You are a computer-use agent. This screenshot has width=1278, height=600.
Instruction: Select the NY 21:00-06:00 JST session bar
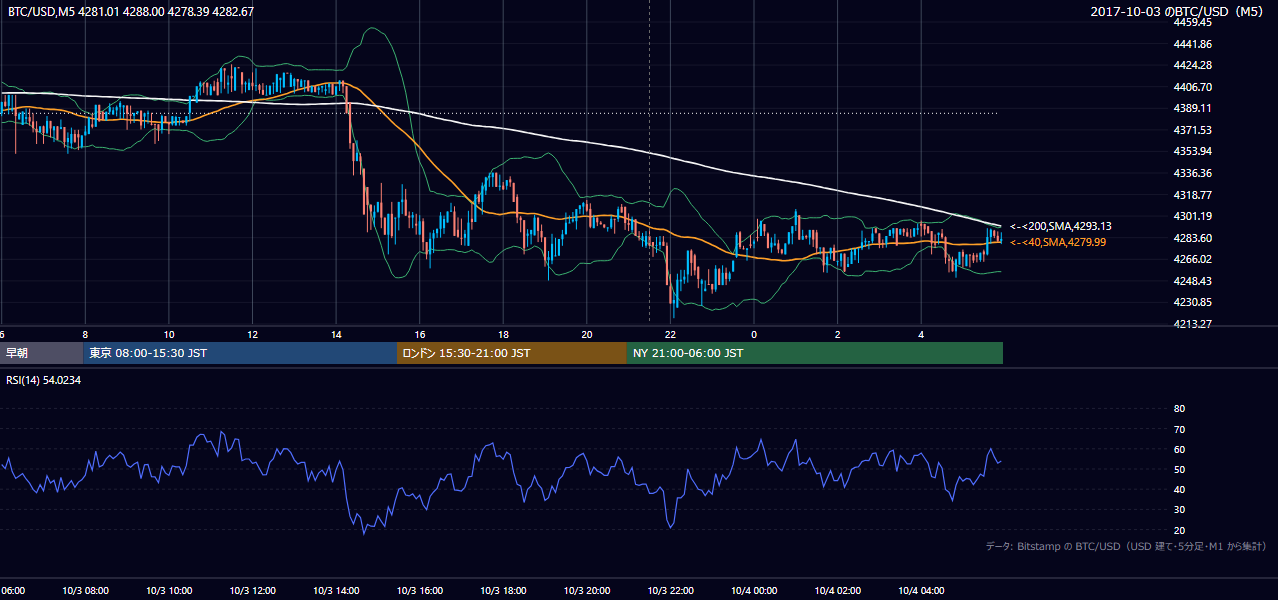click(815, 353)
